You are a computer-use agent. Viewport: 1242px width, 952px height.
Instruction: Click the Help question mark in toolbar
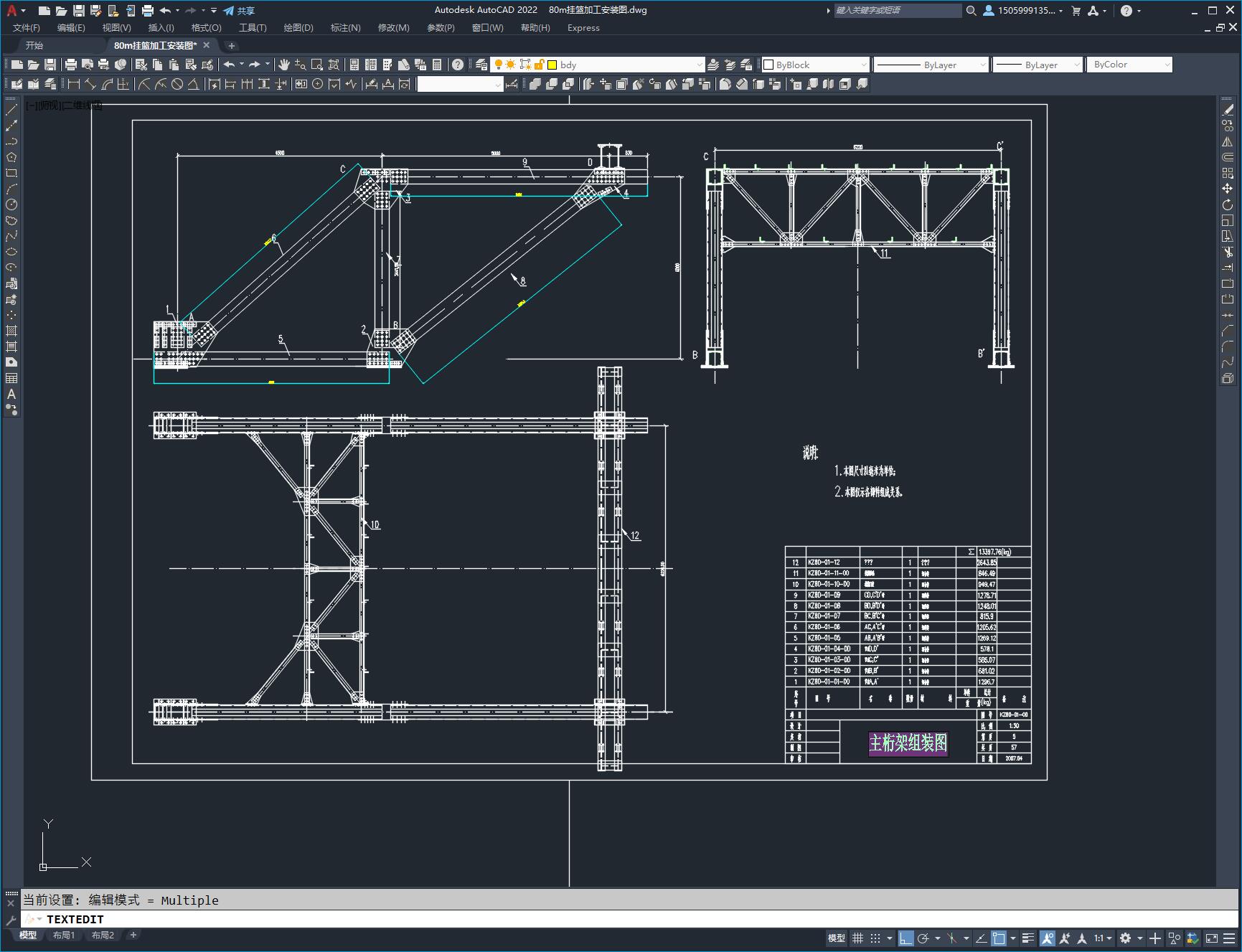[458, 65]
